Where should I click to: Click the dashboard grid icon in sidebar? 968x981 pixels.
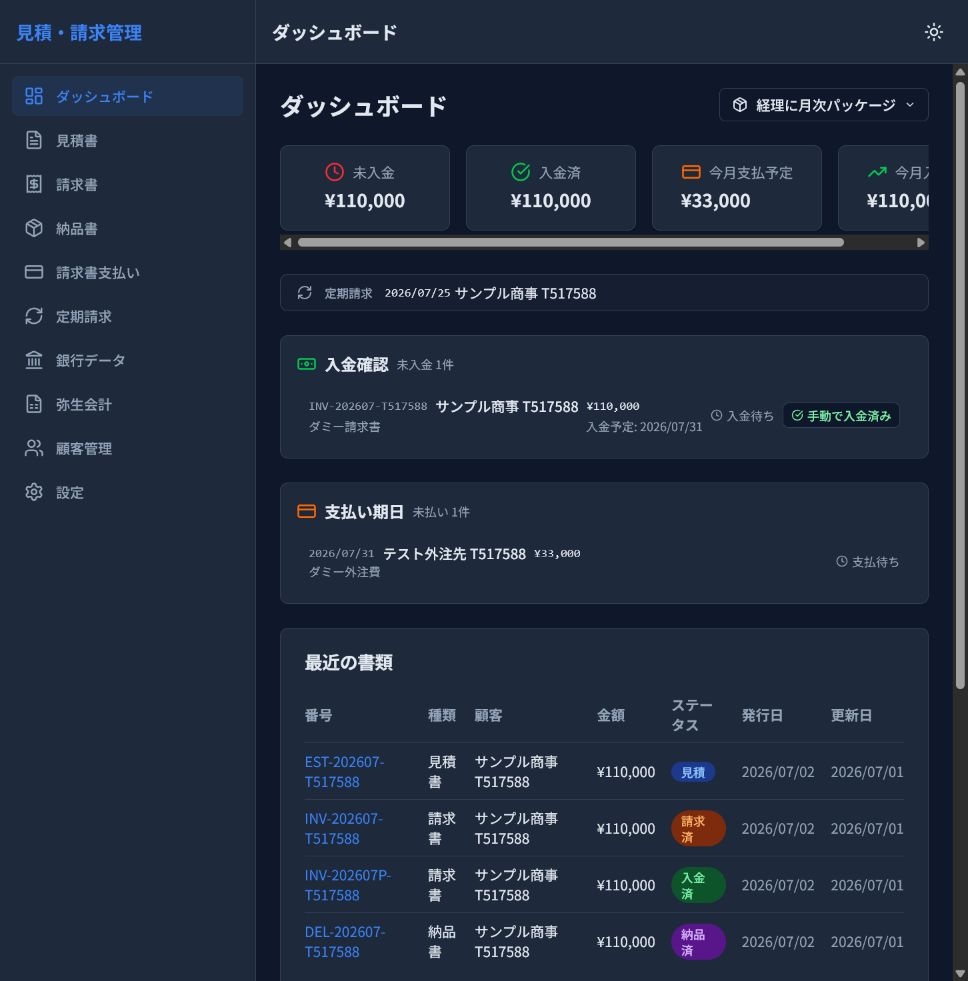pyautogui.click(x=34, y=96)
